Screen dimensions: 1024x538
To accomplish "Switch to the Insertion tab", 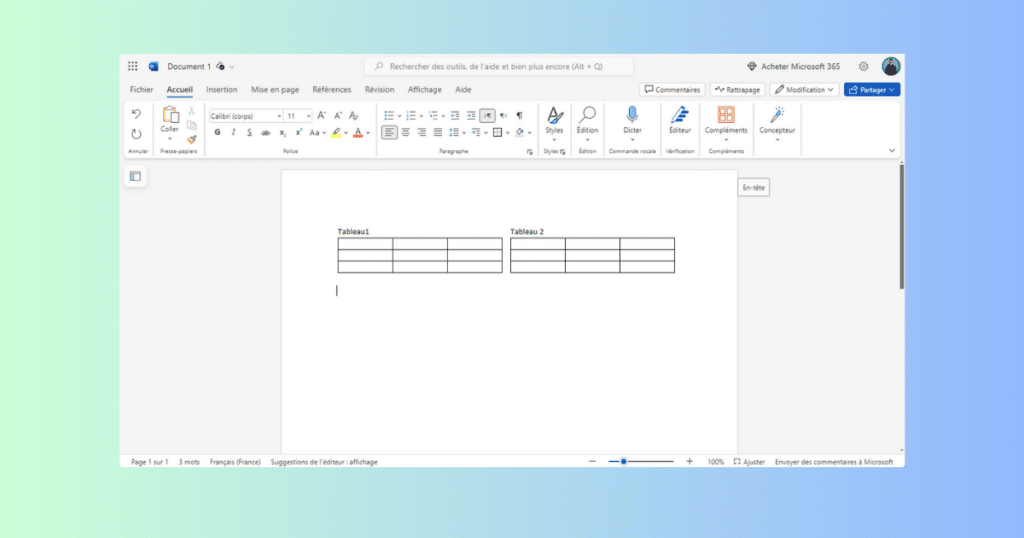I will [221, 89].
